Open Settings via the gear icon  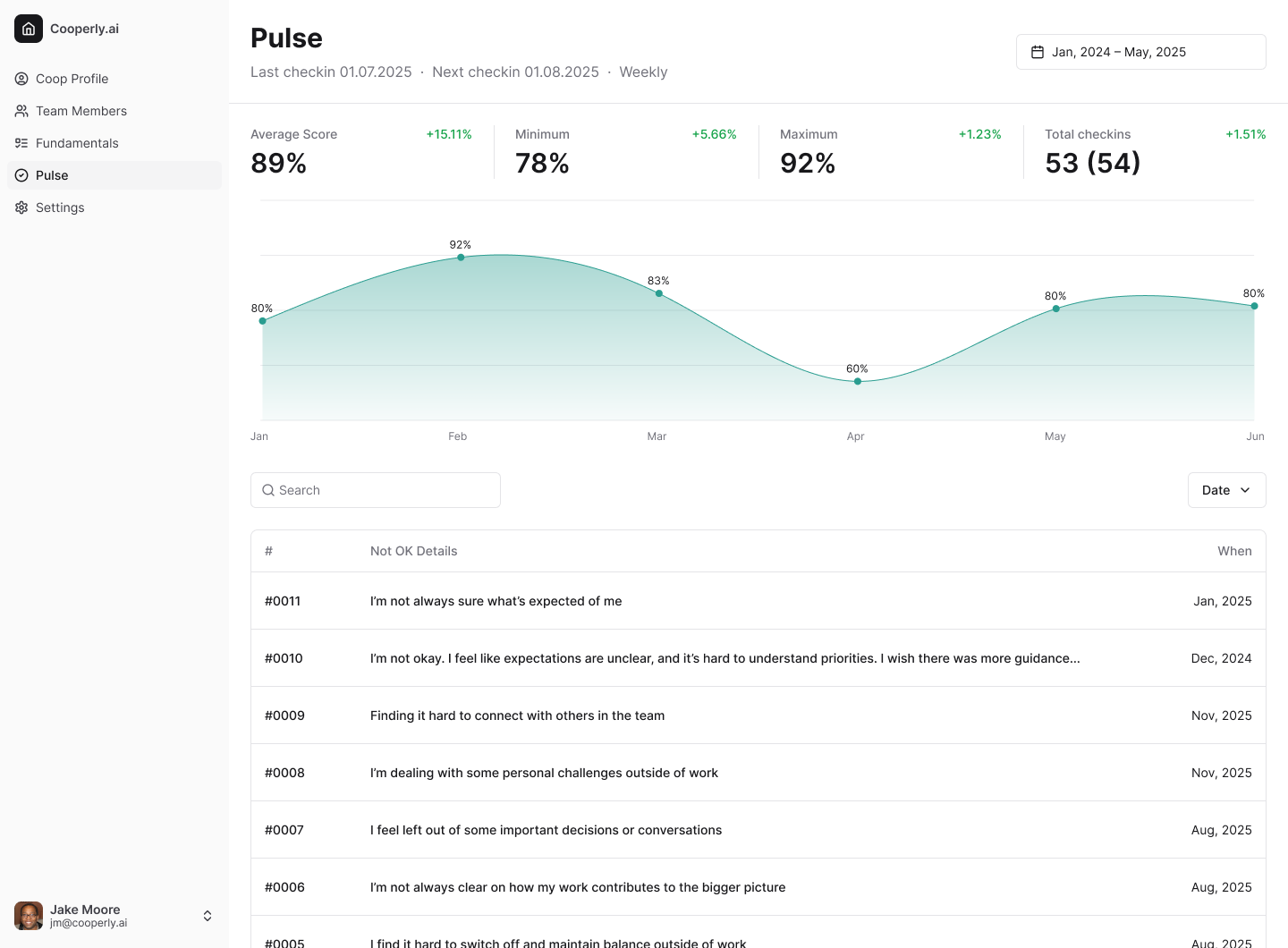[x=21, y=207]
